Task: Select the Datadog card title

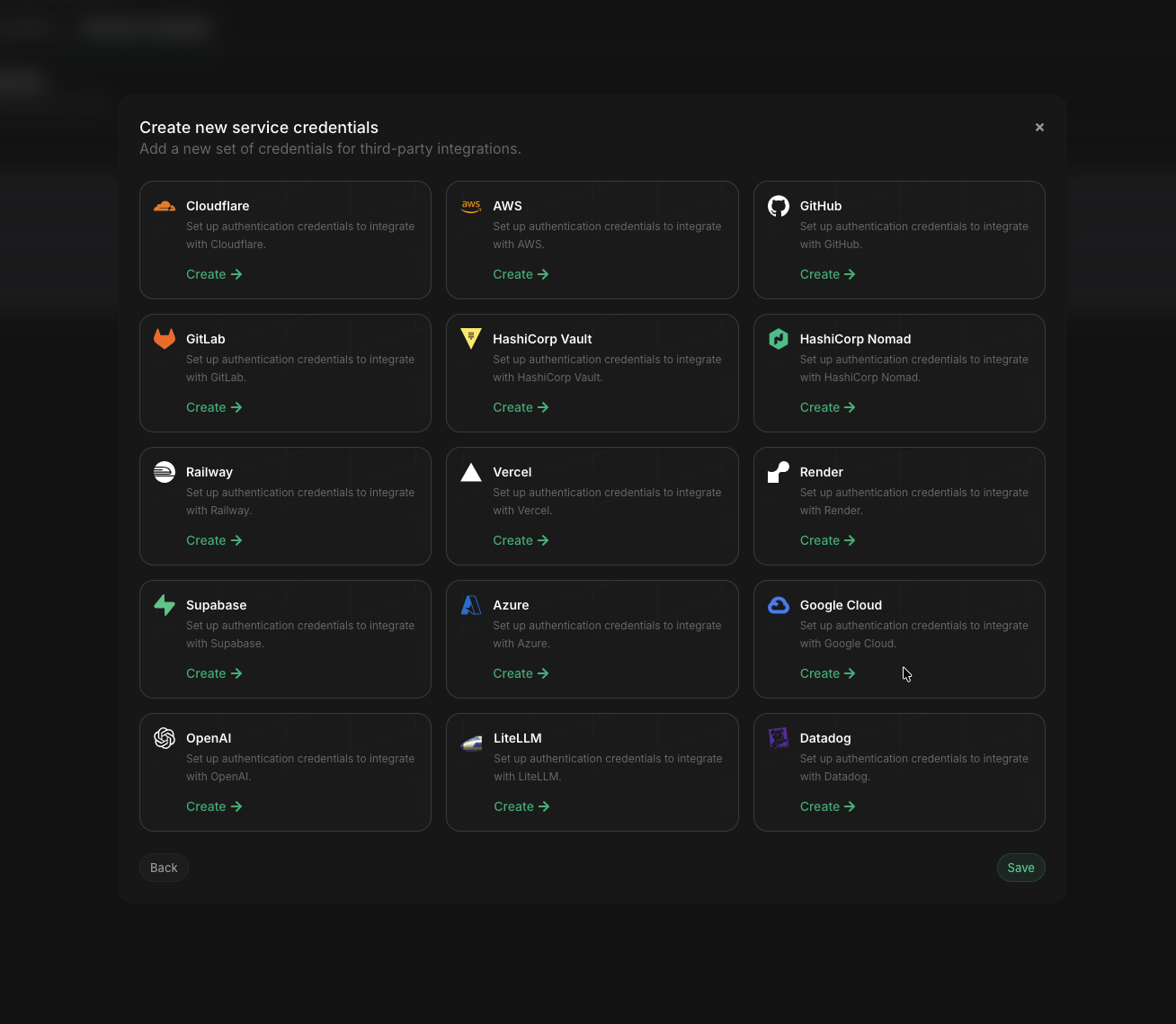Action: tap(825, 738)
